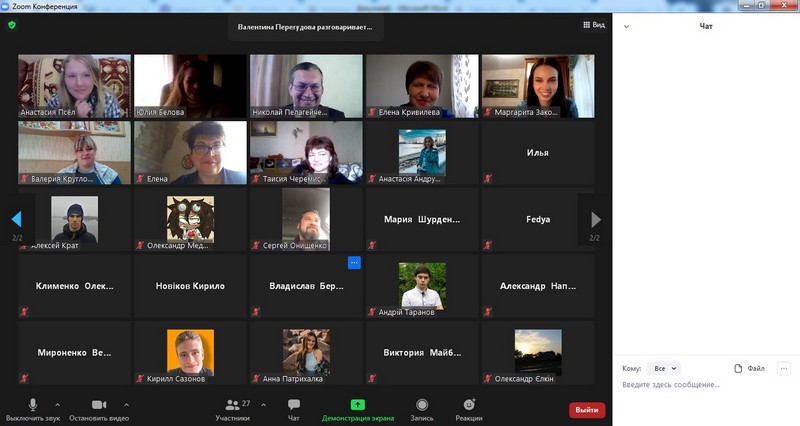
Task: Go to previous page of participants
Action: tap(17, 219)
